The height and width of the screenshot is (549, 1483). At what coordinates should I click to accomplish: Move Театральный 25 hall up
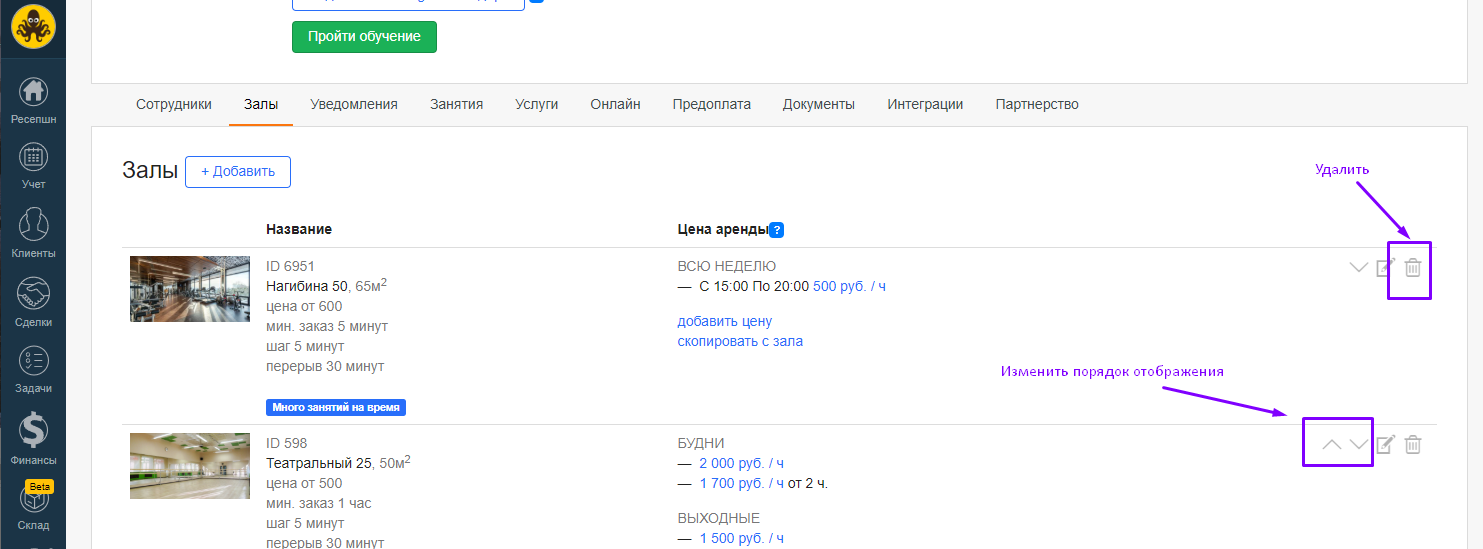(x=1331, y=445)
